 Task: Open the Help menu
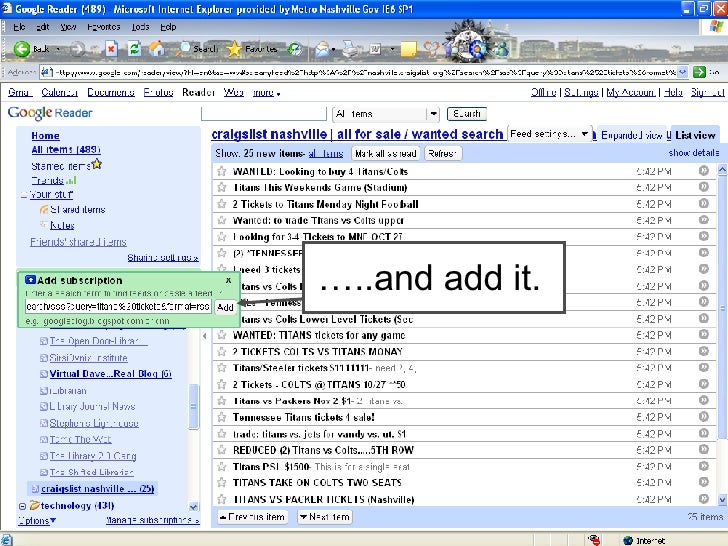168,27
